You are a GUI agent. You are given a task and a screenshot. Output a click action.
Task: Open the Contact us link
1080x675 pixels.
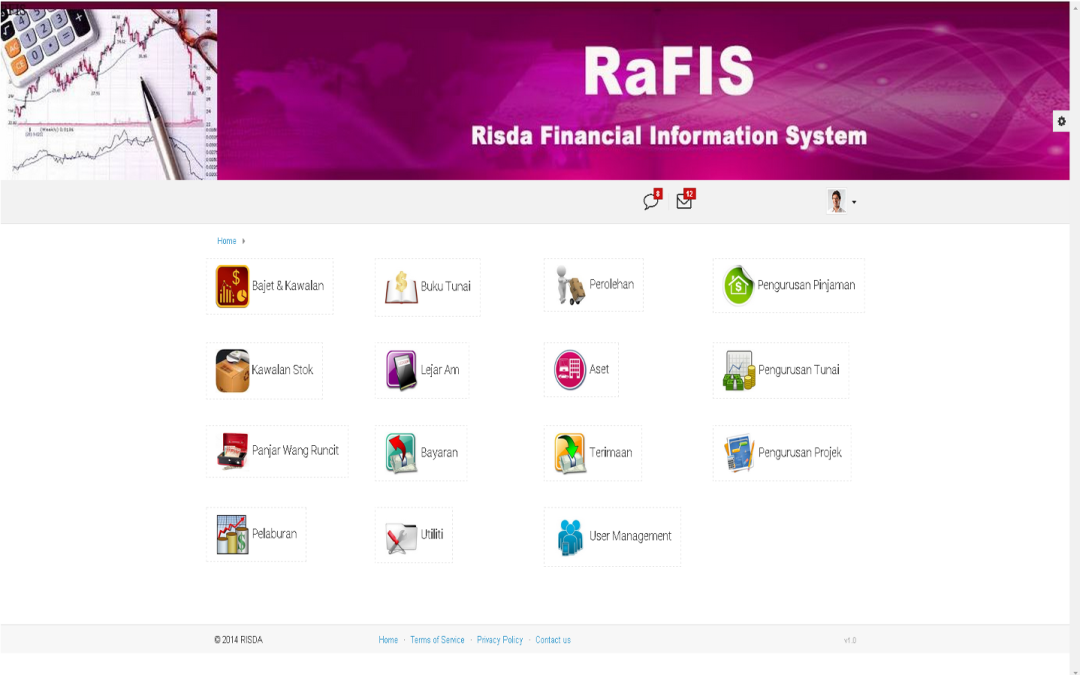tap(553, 640)
